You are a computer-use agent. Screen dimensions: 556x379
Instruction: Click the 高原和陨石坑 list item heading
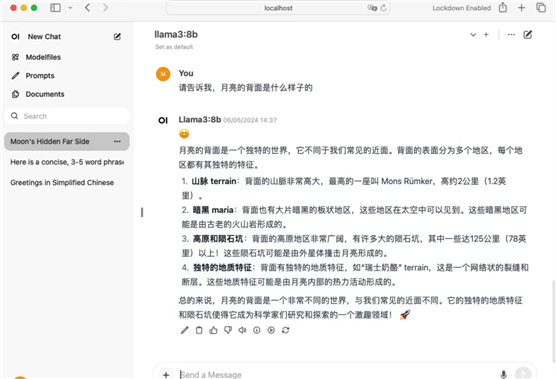[x=218, y=239]
